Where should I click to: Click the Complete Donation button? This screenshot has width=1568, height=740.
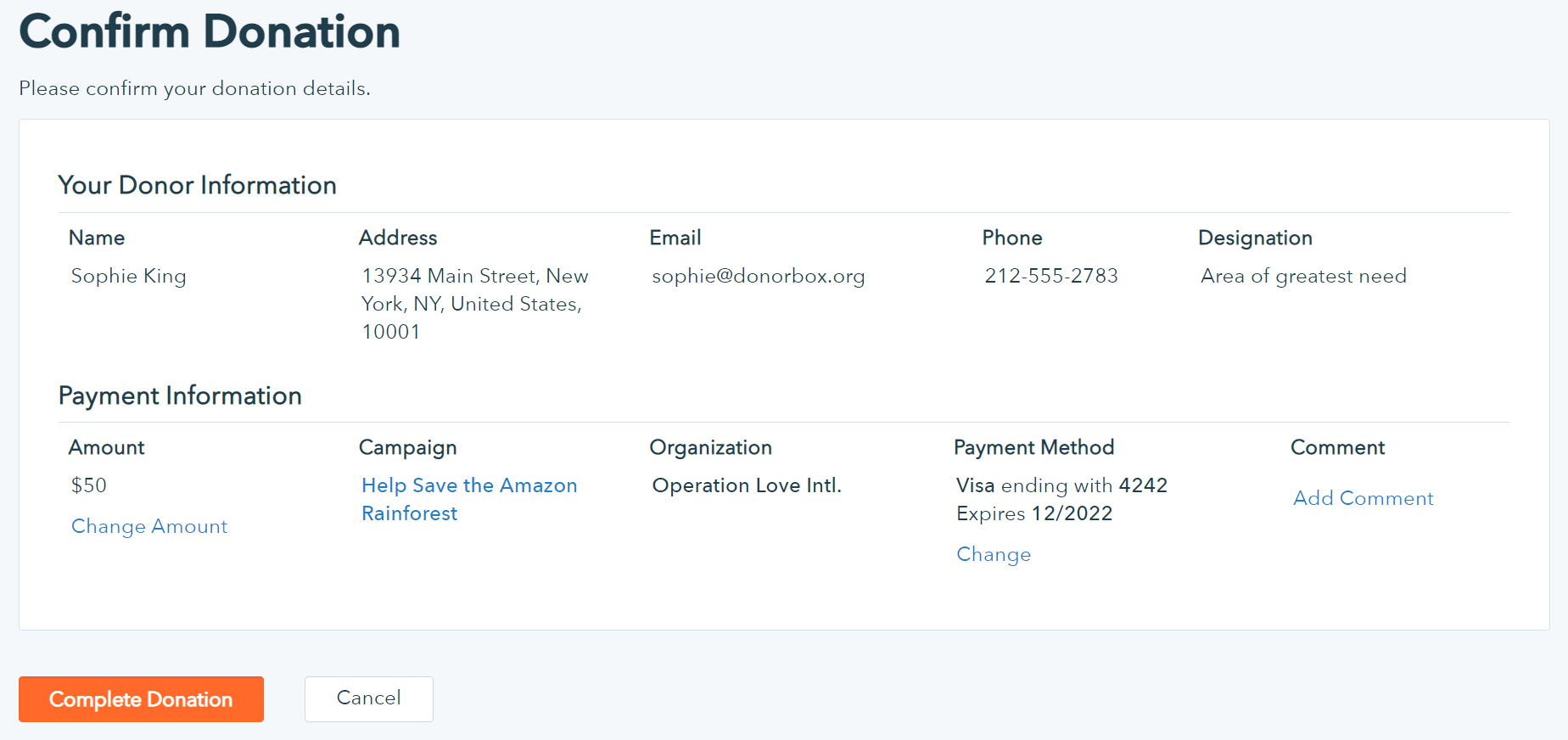click(141, 699)
